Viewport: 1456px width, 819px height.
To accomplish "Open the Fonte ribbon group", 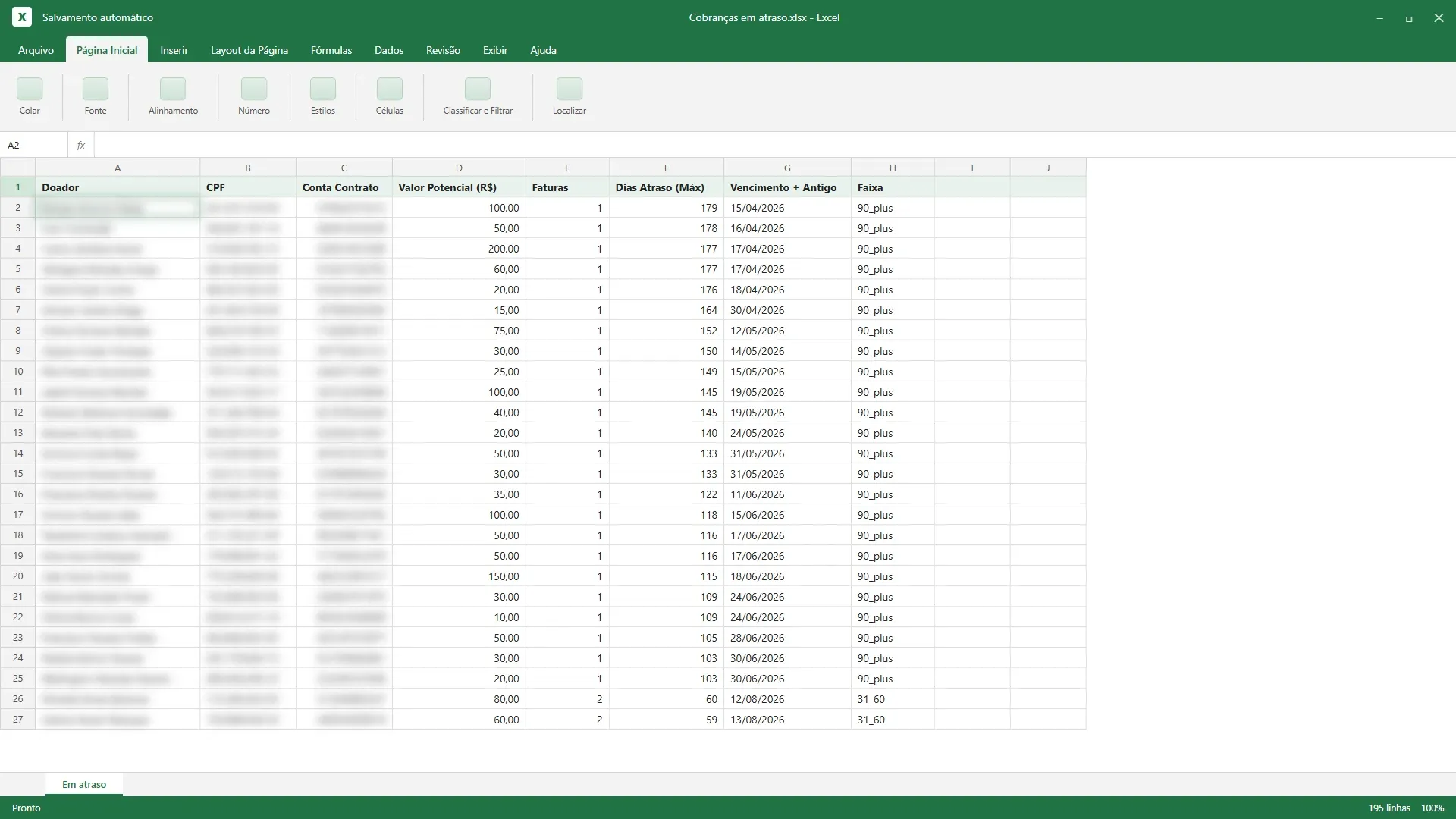I will [96, 96].
